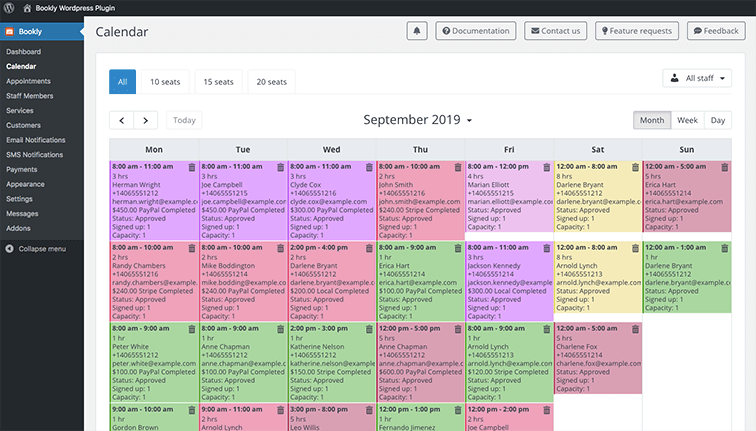Delete John Smith appointment via trash icon

458,167
